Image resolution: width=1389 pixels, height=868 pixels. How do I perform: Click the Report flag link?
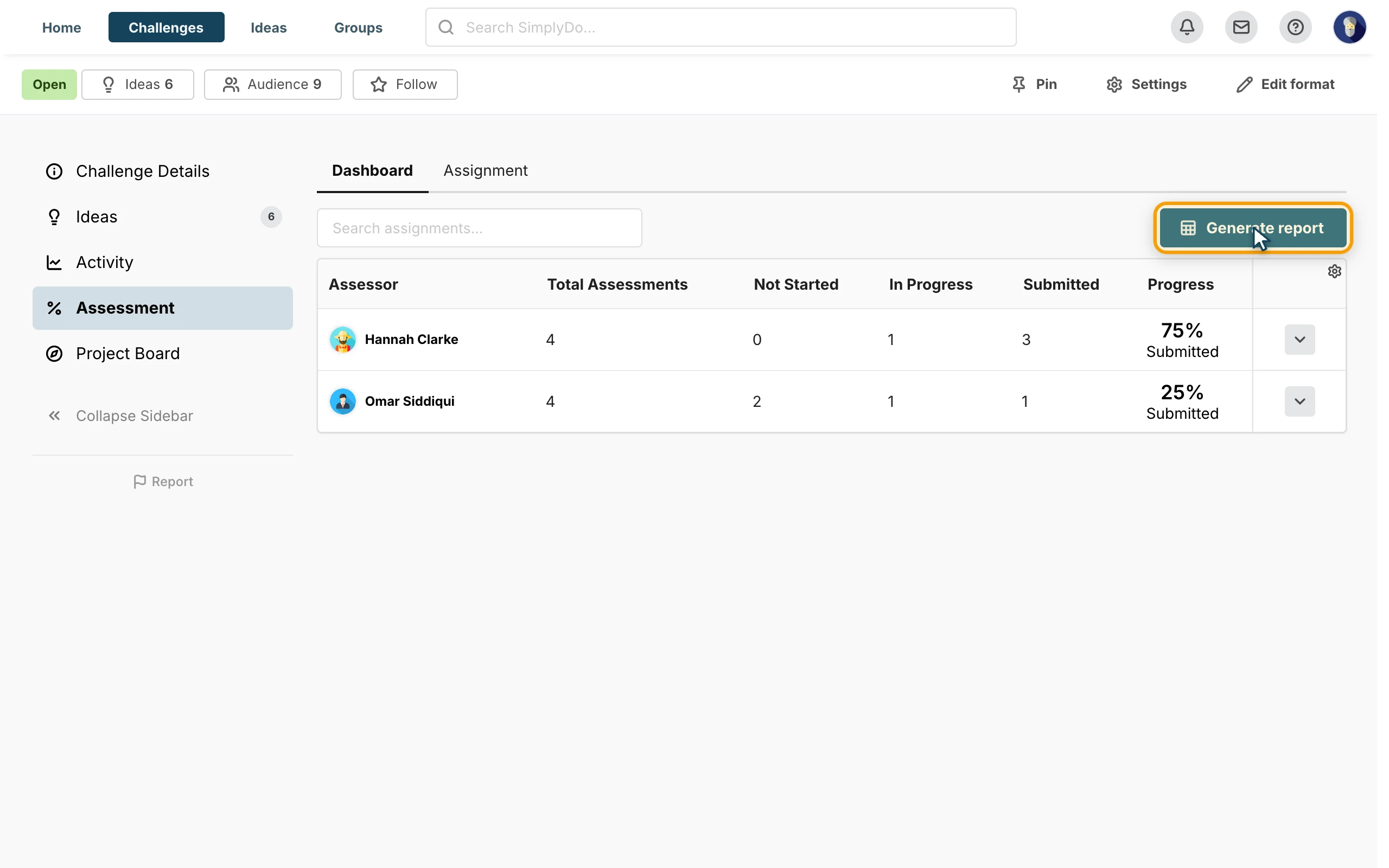pos(163,482)
